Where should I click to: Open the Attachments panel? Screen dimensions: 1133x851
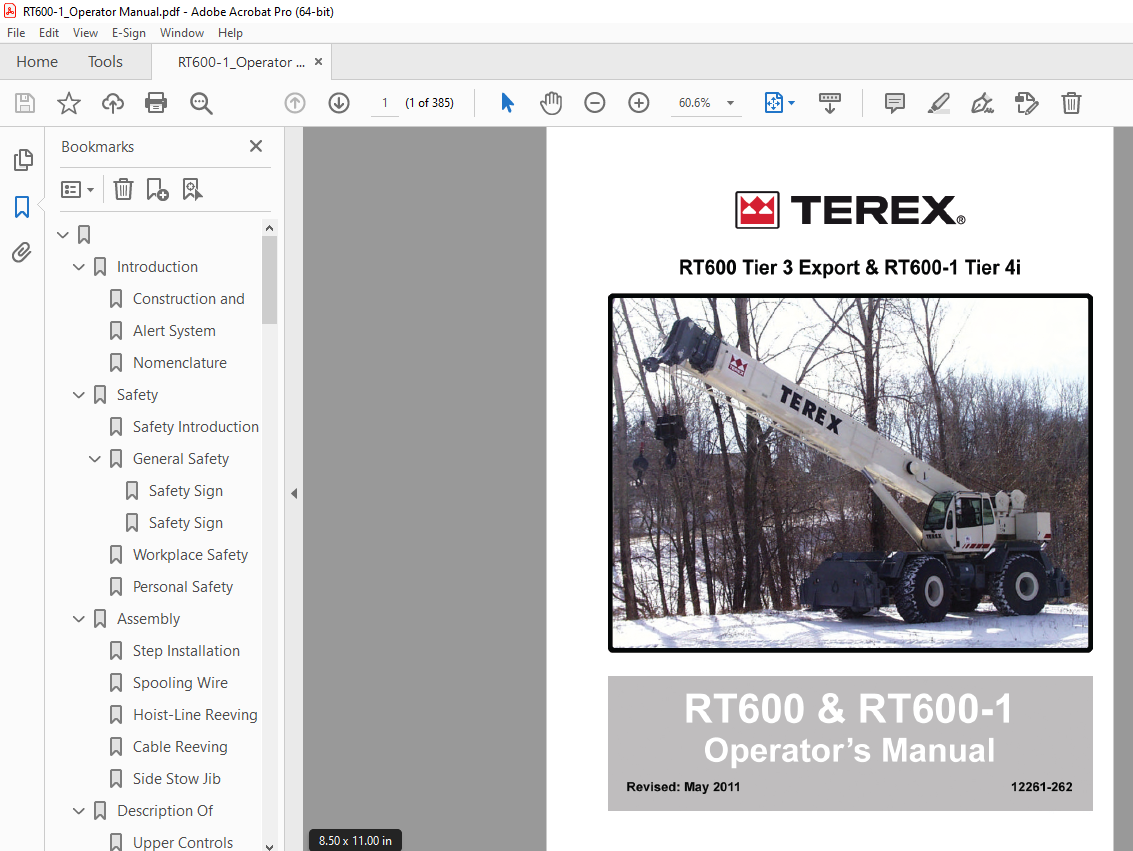22,252
